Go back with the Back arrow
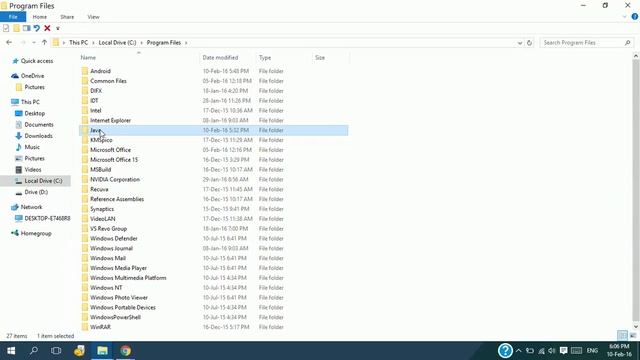This screenshot has width=640, height=360. (x=9, y=42)
